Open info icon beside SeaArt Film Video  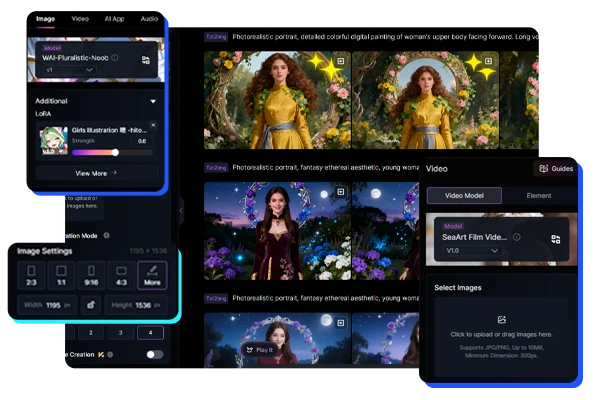pyautogui.click(x=517, y=237)
